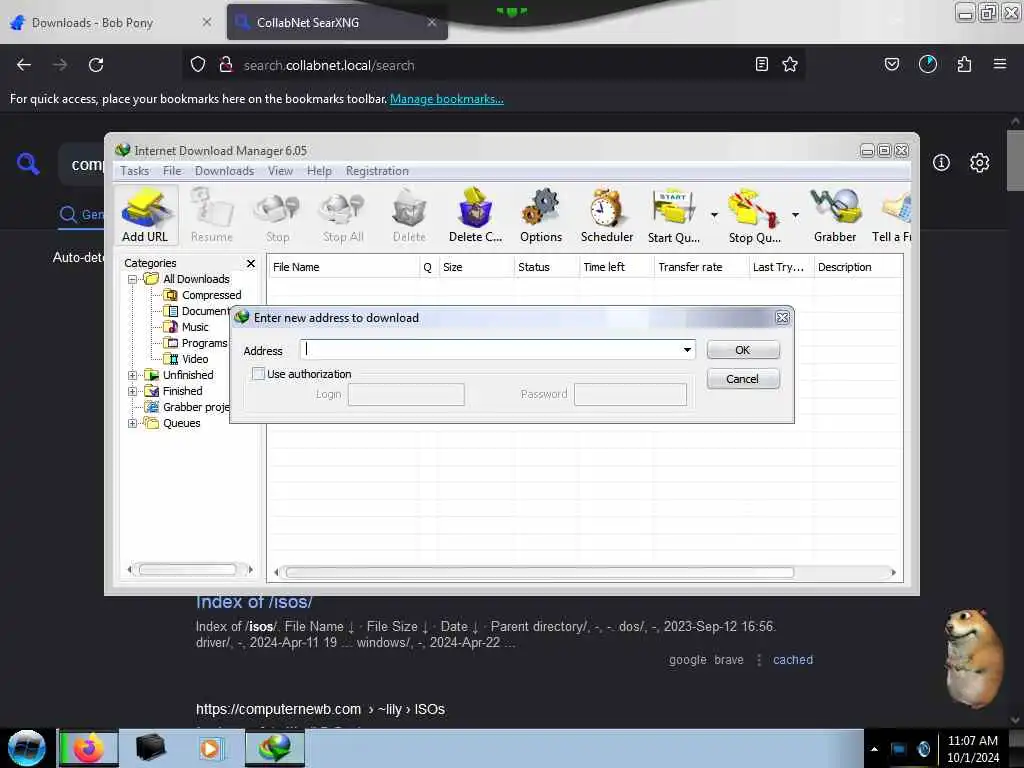
Task: Reload the browser page
Action: pos(96,65)
